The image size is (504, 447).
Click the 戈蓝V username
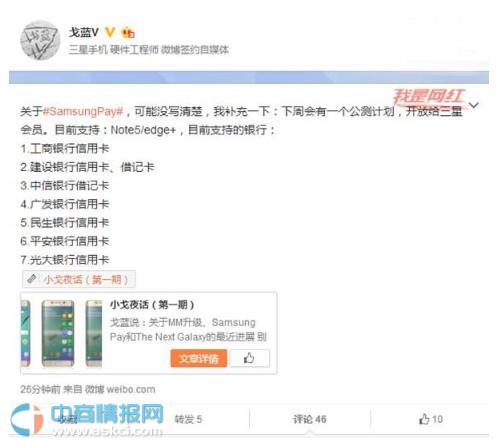(84, 32)
